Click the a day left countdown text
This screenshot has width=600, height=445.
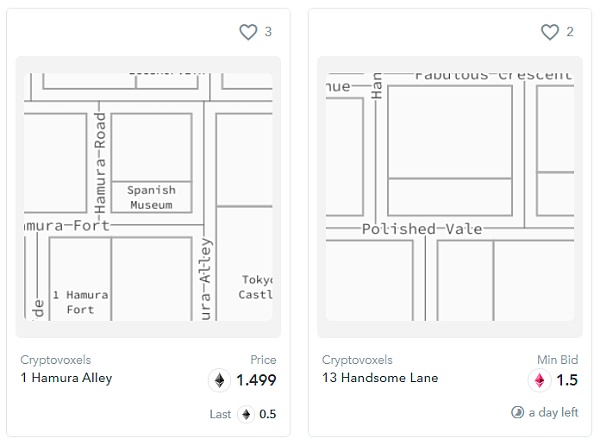[554, 412]
